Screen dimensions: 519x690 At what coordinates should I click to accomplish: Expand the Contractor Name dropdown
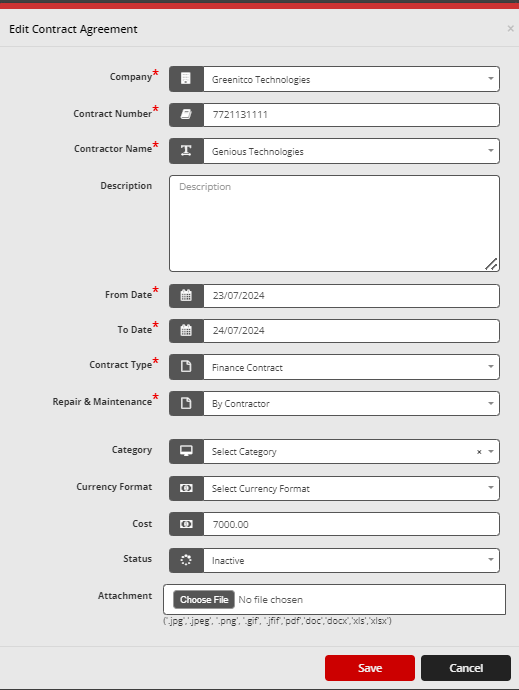(351, 151)
